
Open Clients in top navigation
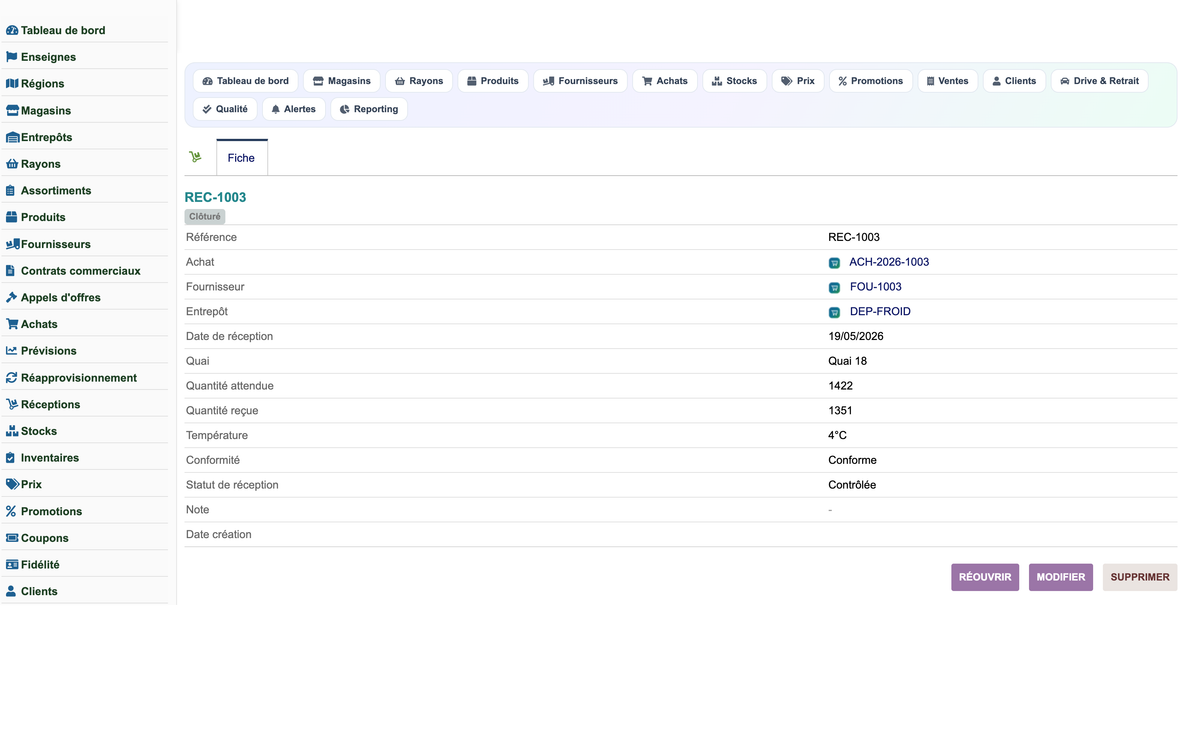pyautogui.click(x=1014, y=81)
